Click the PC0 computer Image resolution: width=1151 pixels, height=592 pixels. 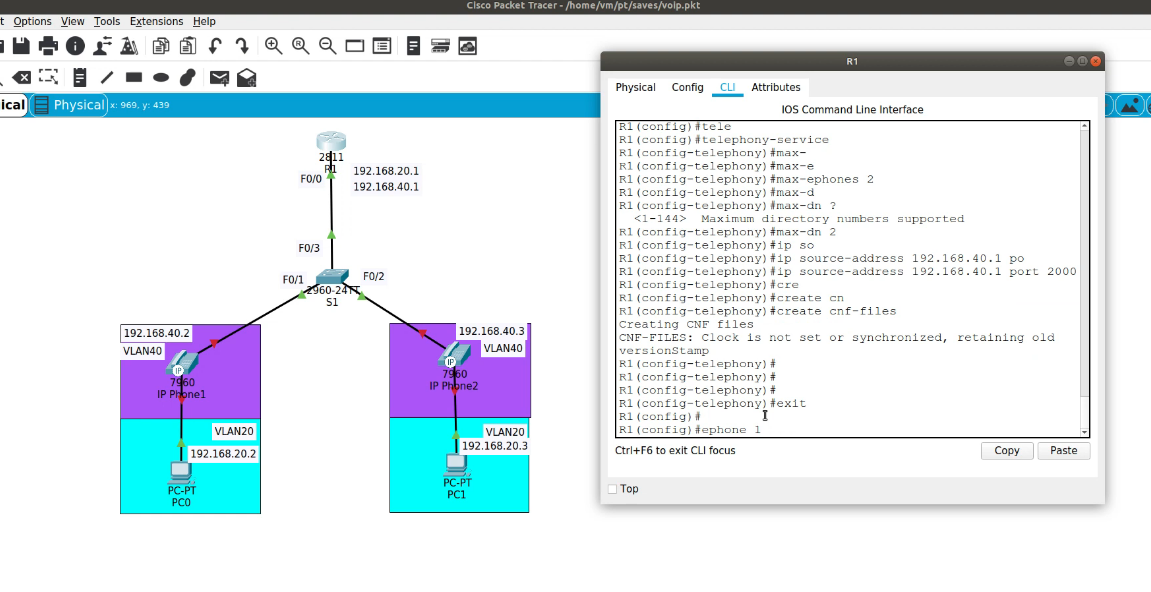(181, 472)
